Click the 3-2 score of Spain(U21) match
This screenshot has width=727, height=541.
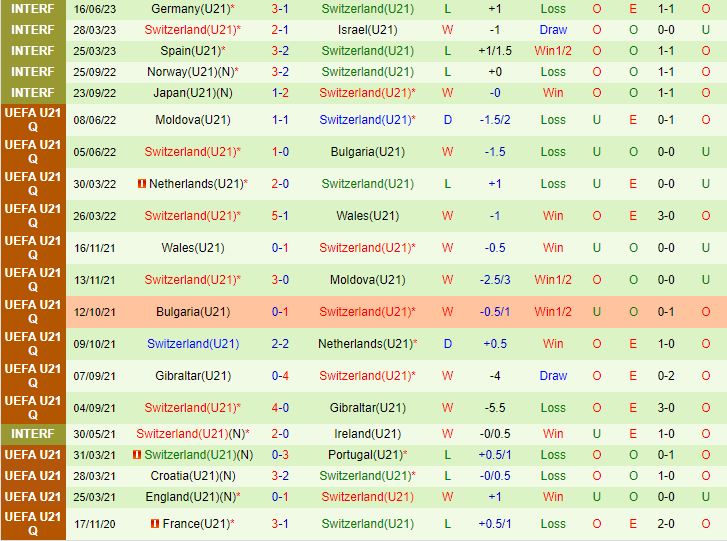click(x=280, y=51)
